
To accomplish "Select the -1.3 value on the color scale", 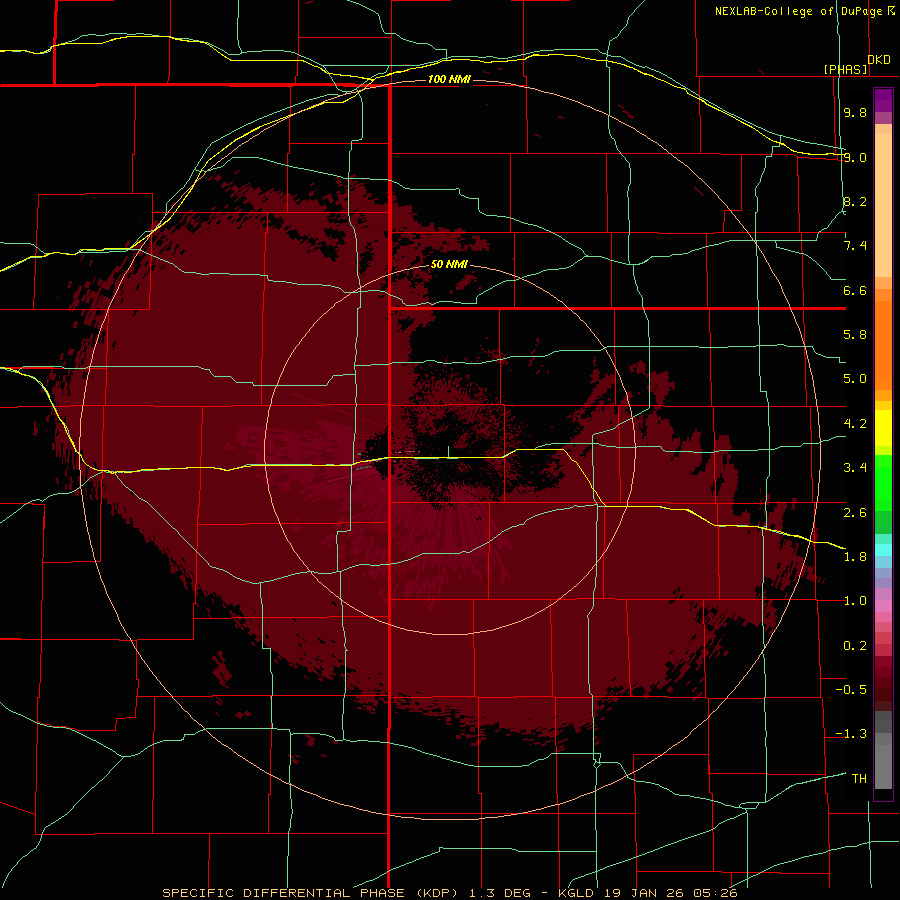I will tap(851, 734).
